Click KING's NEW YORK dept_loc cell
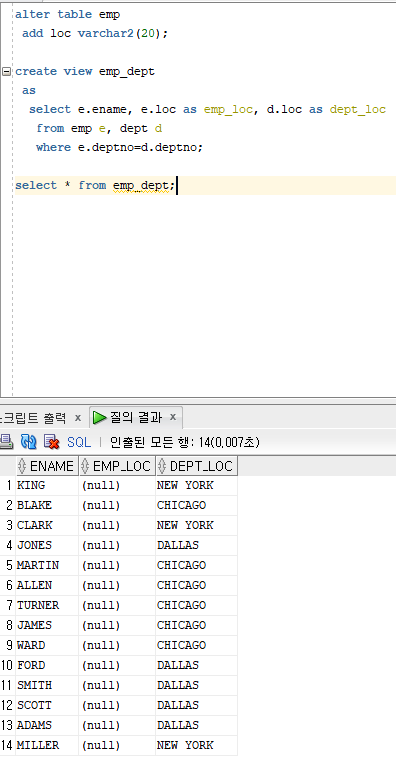This screenshot has height=766, width=396. point(197,485)
